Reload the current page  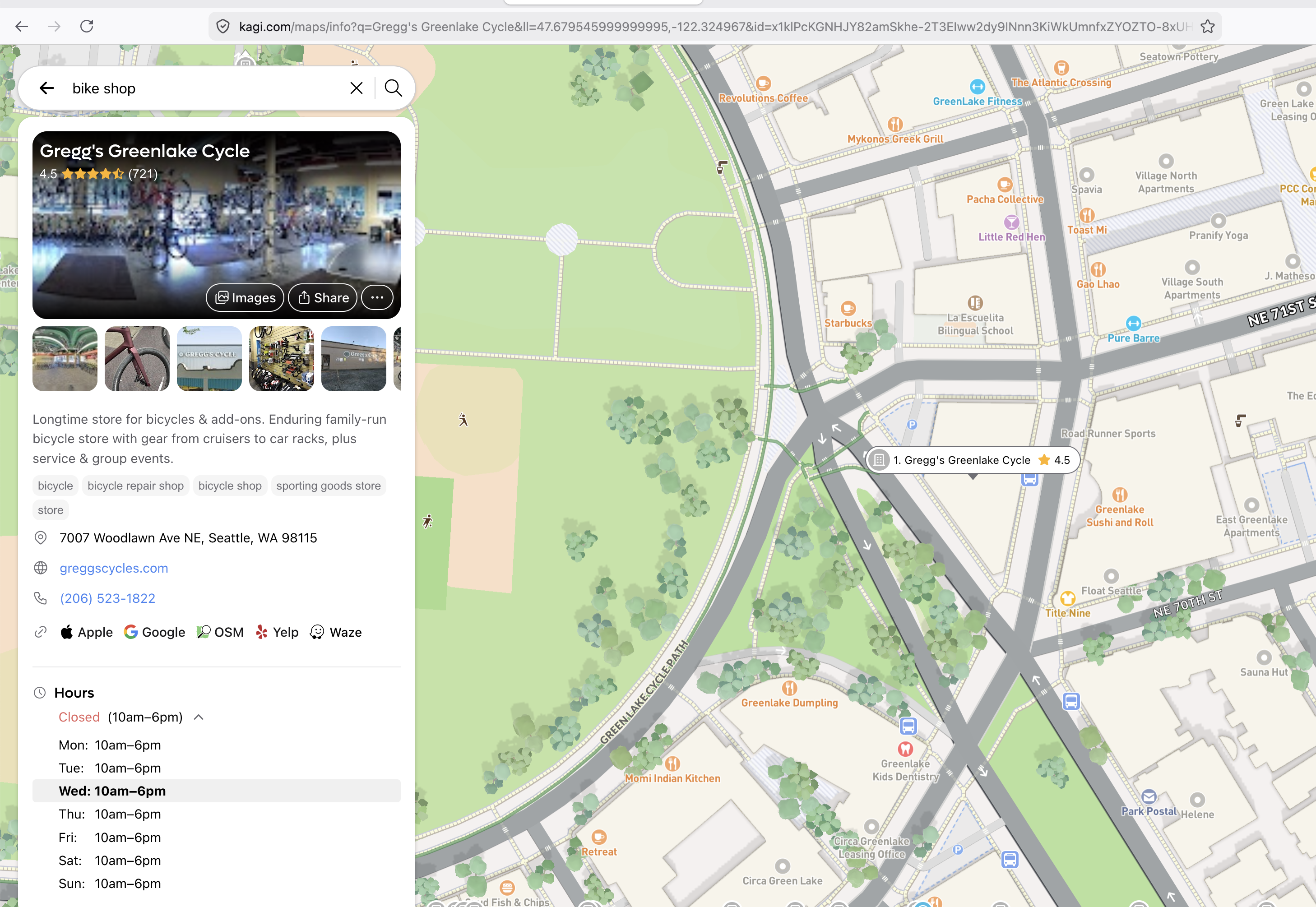coord(86,26)
